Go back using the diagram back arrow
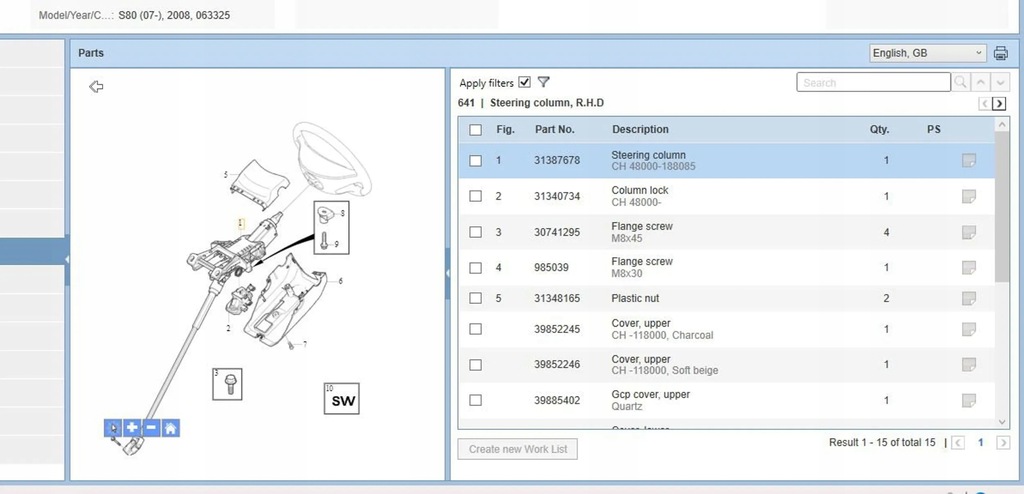This screenshot has width=1024, height=494. tap(96, 87)
